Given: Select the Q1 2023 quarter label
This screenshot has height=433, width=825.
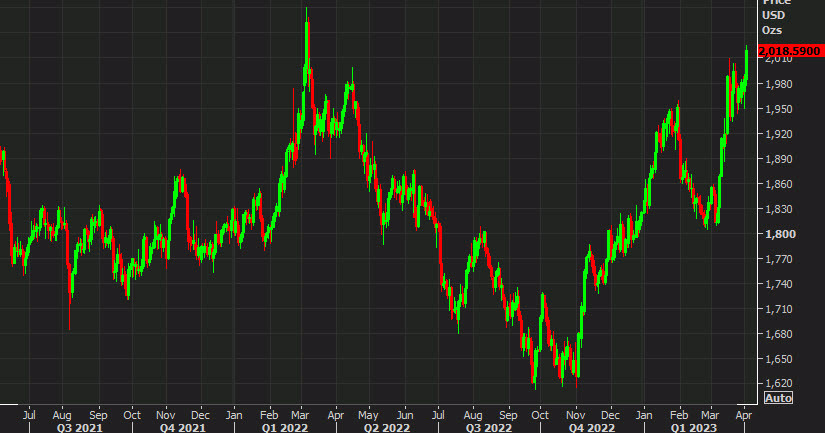Looking at the screenshot, I should 693,428.
